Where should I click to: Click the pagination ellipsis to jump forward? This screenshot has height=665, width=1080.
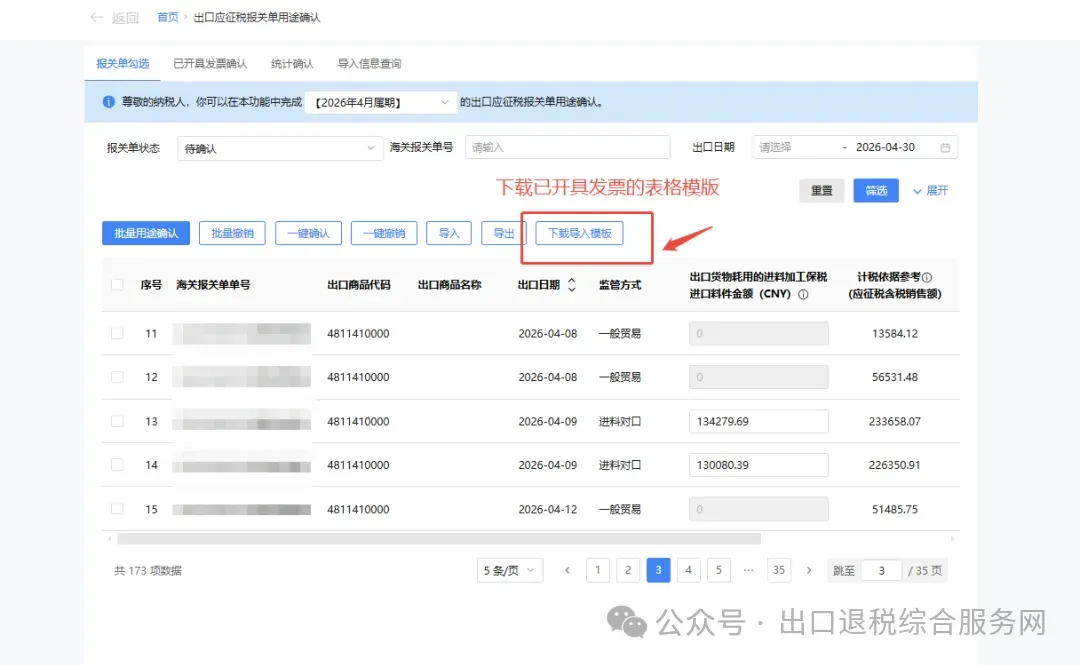click(x=749, y=570)
